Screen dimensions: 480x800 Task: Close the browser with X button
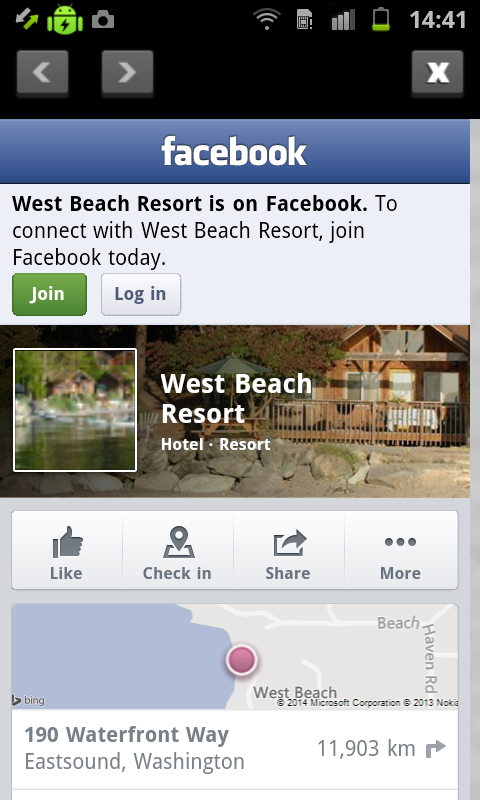(437, 72)
